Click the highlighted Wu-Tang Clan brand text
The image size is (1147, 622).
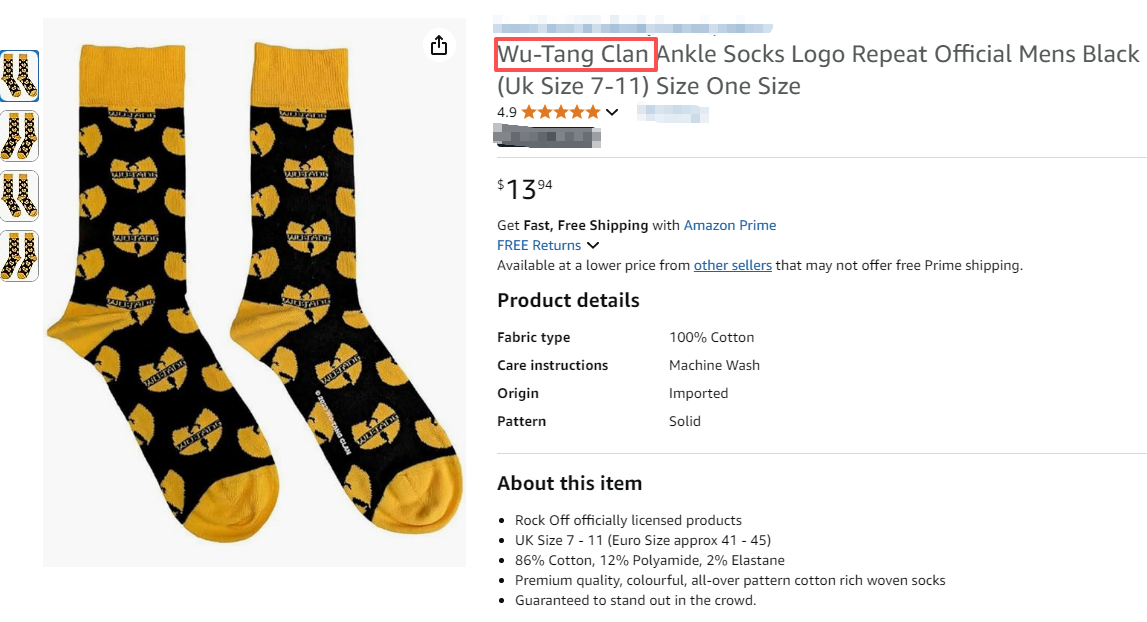(x=575, y=54)
